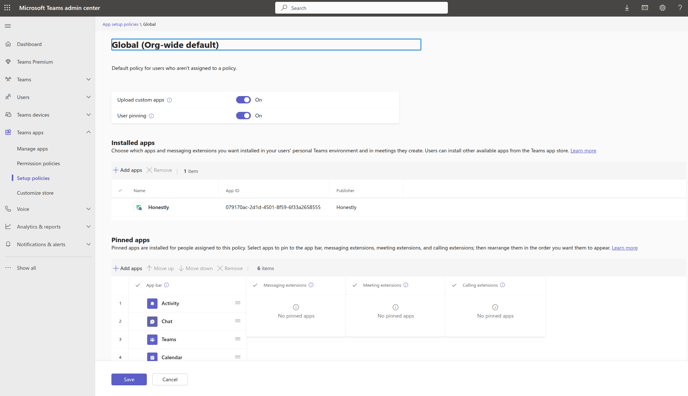Expand Analytics & reports section

pyautogui.click(x=88, y=226)
